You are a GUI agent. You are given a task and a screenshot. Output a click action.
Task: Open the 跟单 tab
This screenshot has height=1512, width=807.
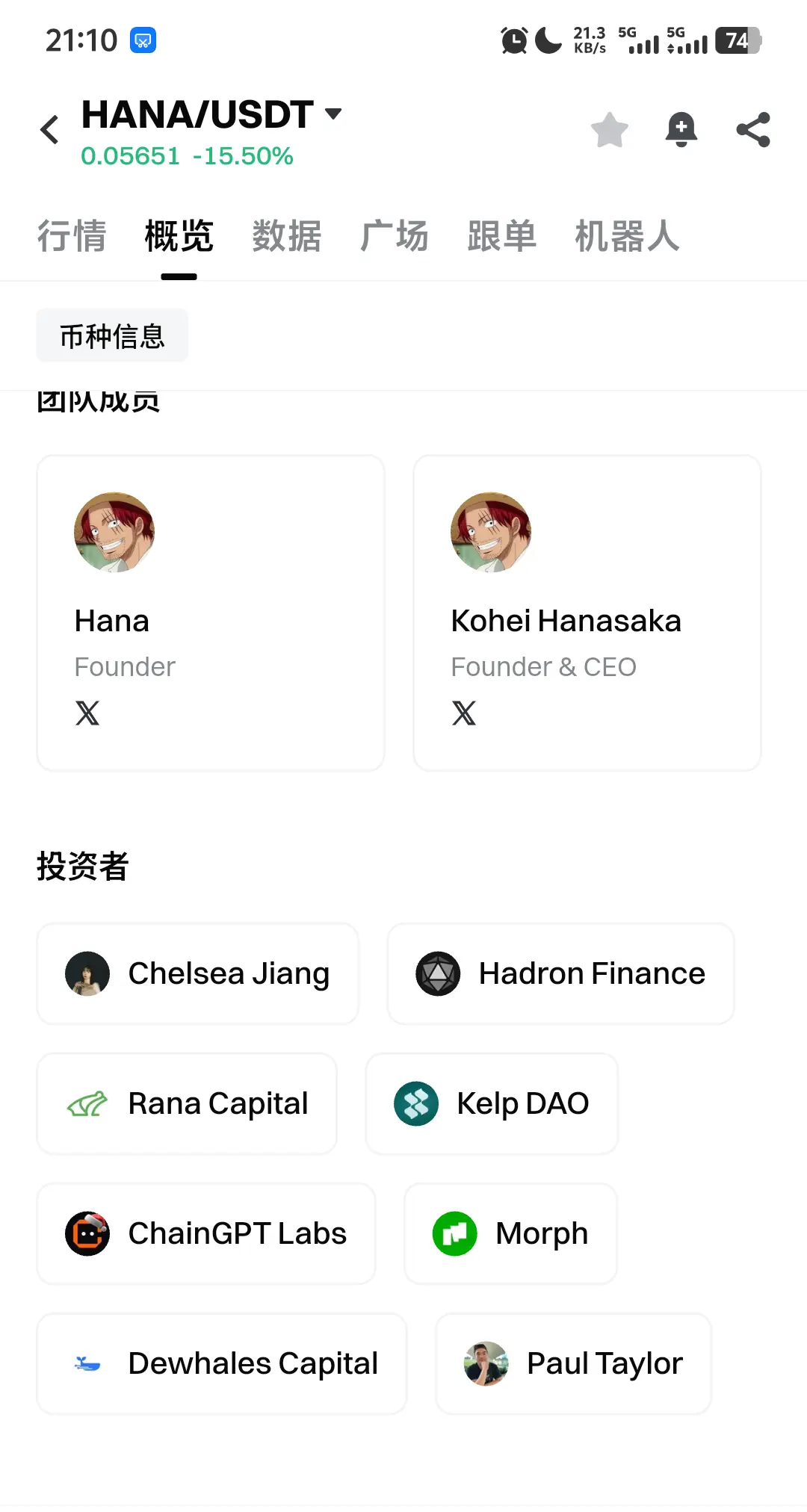502,236
